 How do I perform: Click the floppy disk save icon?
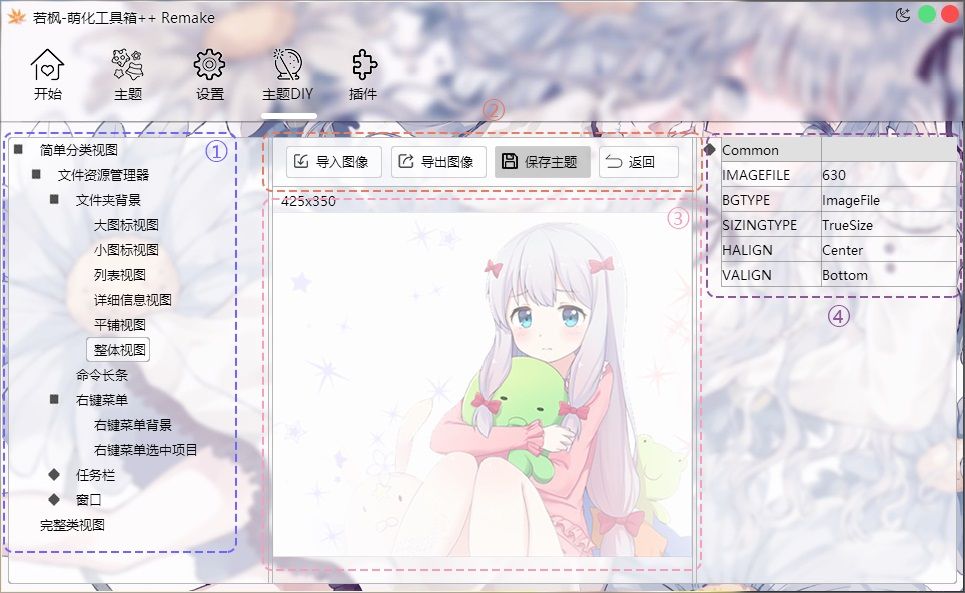pos(510,161)
